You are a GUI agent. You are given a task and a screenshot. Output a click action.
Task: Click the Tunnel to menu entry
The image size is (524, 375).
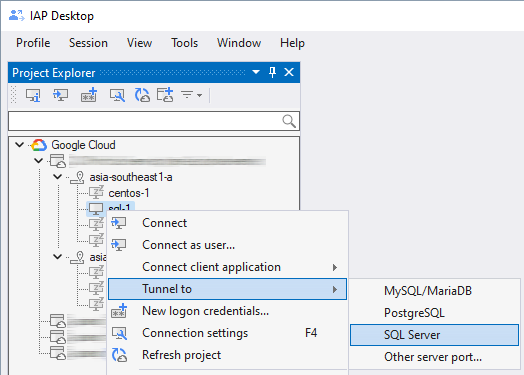click(x=227, y=289)
